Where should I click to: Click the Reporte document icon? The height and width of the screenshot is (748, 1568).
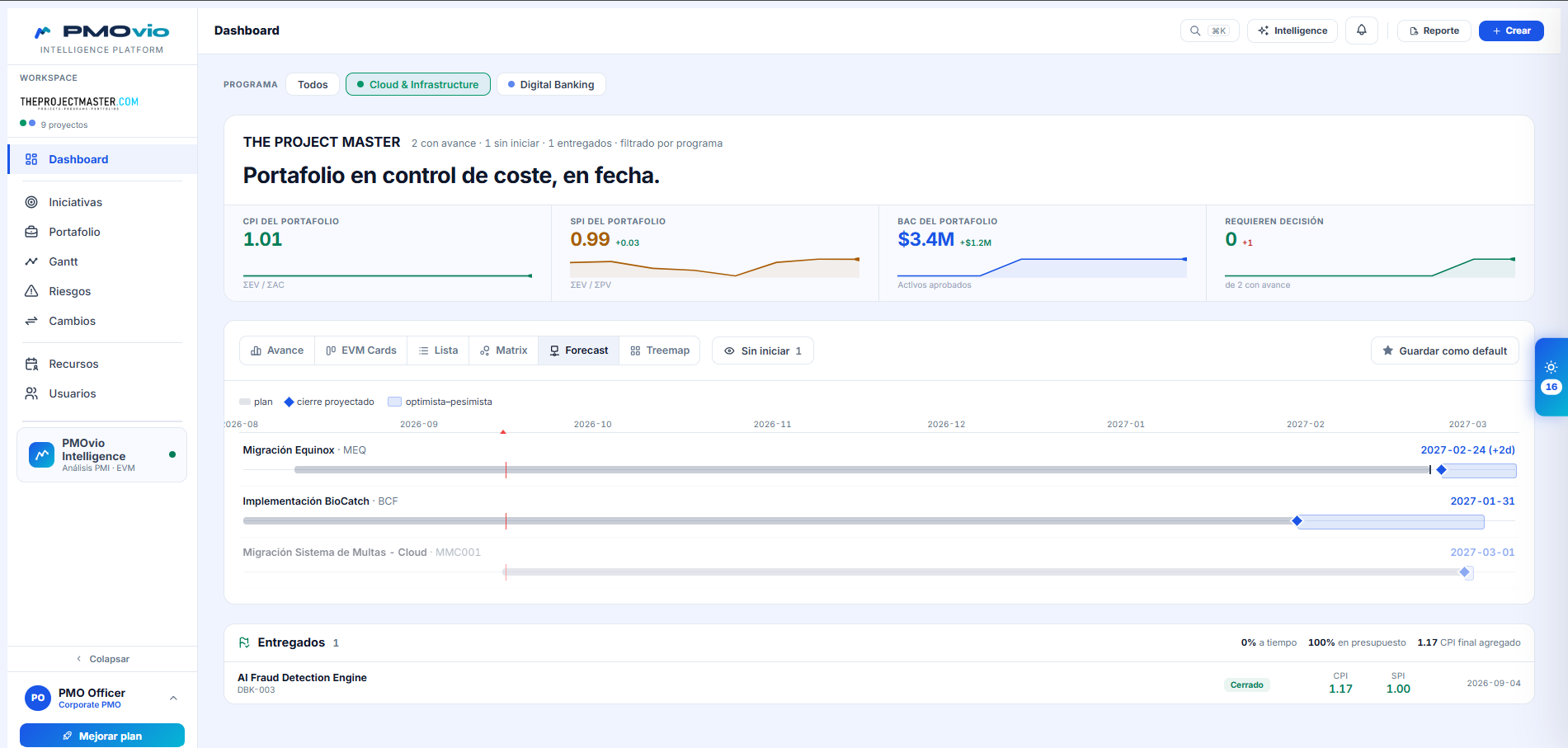tap(1414, 31)
